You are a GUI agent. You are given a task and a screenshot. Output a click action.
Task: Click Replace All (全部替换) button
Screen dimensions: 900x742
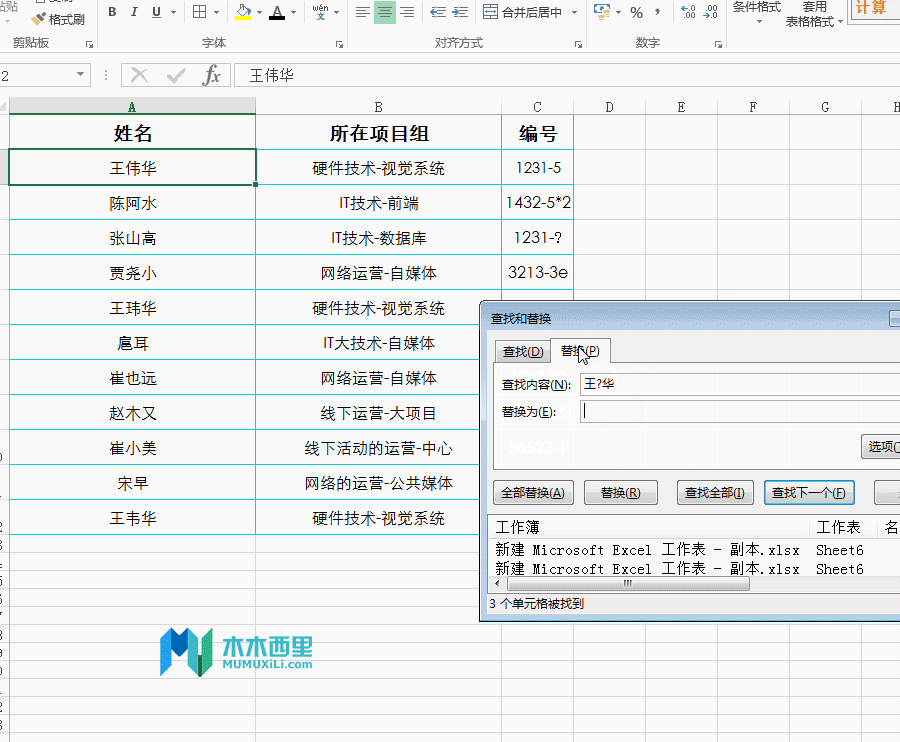pyautogui.click(x=533, y=493)
